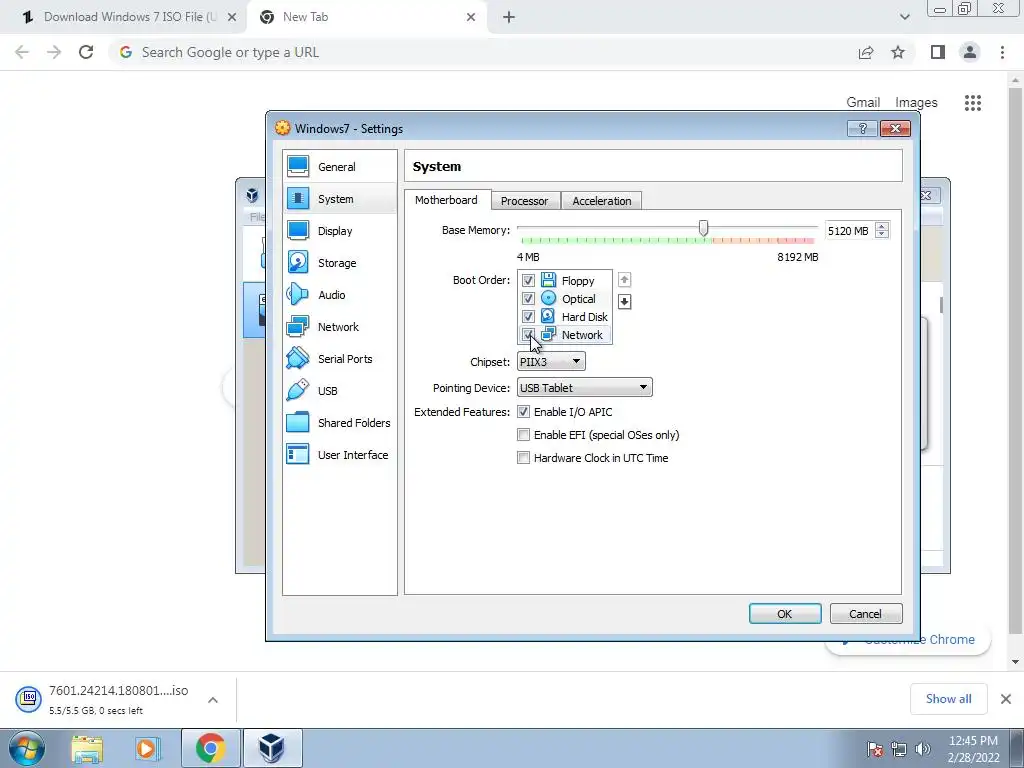Uncheck Optical in boot order
1024x768 pixels.
[x=528, y=298]
